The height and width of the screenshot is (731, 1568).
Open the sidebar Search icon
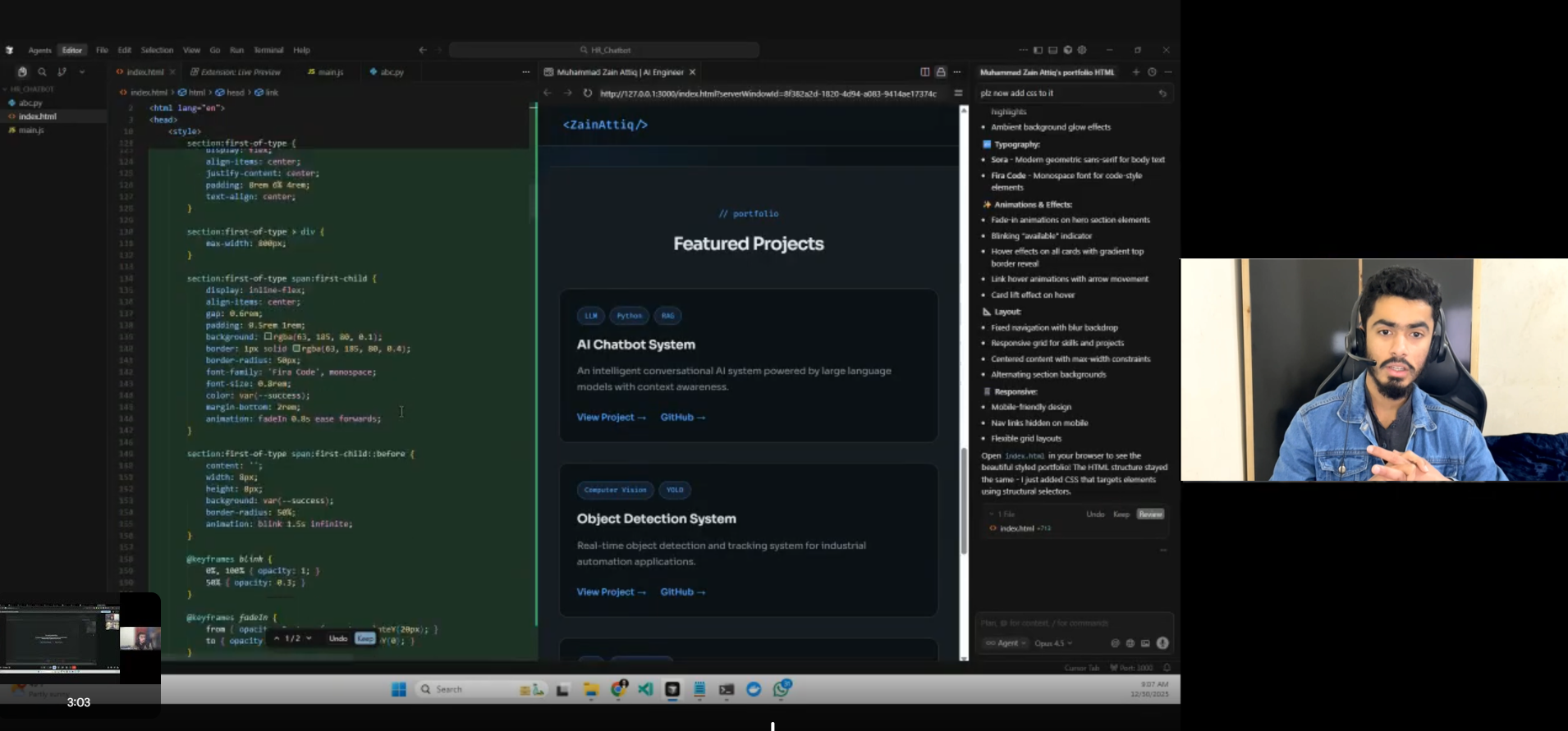pos(42,72)
